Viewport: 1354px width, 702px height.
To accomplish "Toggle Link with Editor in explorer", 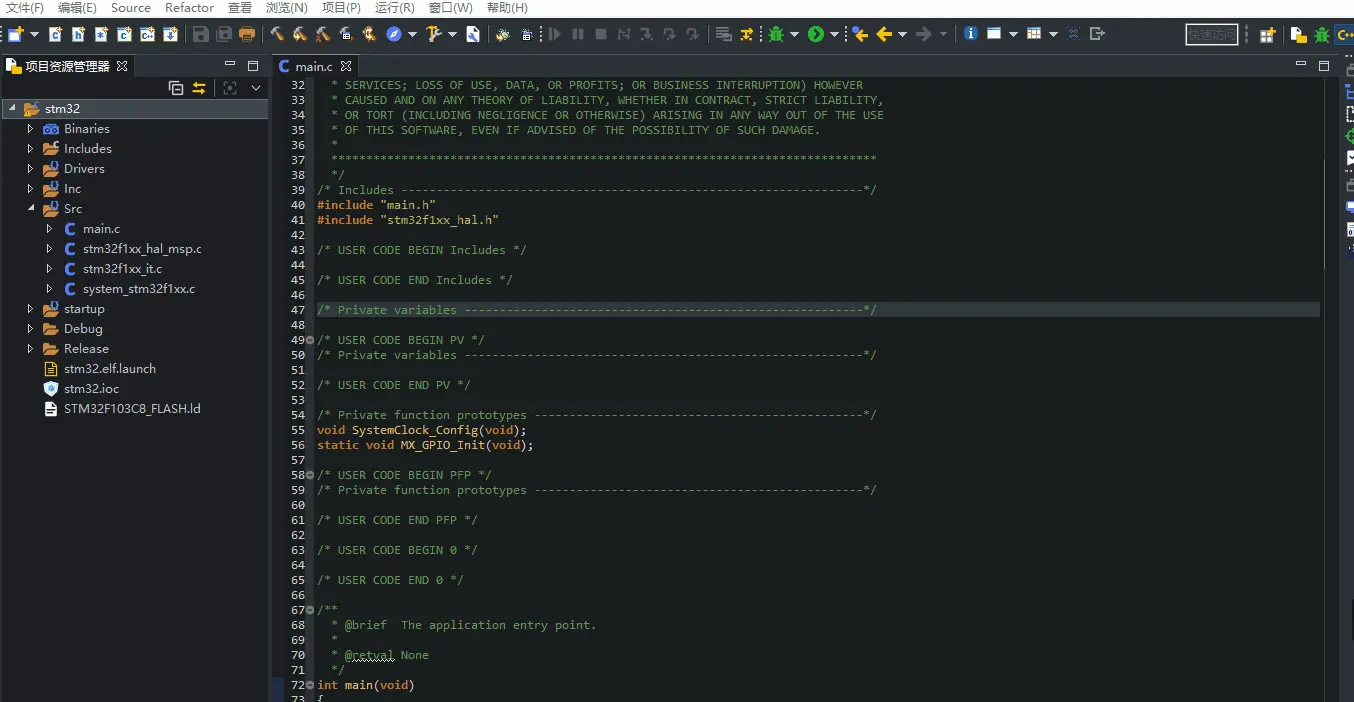I will click(x=199, y=88).
